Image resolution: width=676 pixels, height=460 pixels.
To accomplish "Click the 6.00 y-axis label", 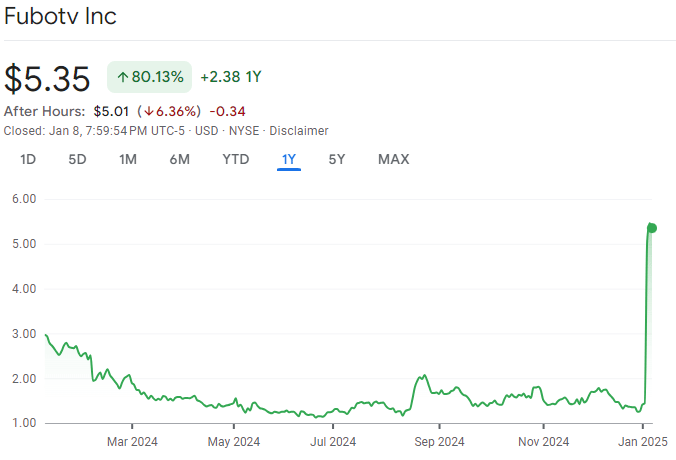I will [24, 199].
